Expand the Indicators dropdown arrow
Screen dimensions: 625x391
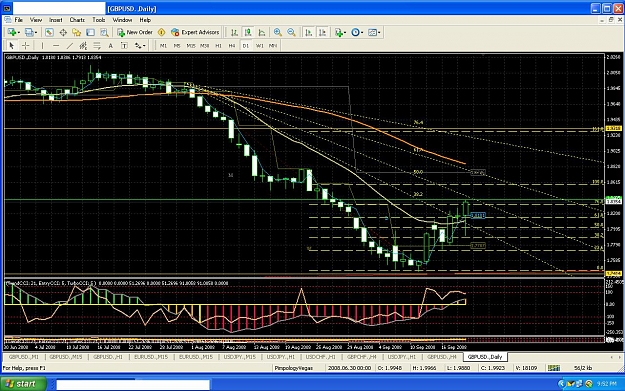[x=345, y=32]
